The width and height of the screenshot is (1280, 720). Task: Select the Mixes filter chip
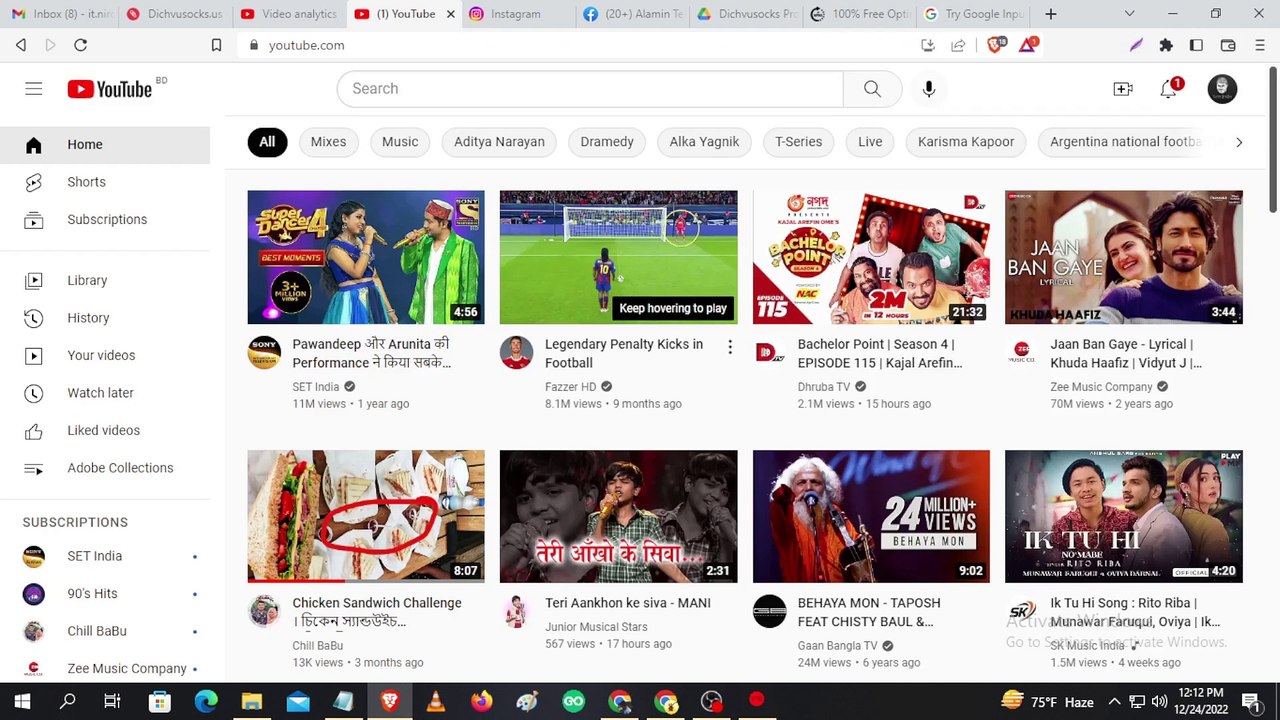coord(328,142)
